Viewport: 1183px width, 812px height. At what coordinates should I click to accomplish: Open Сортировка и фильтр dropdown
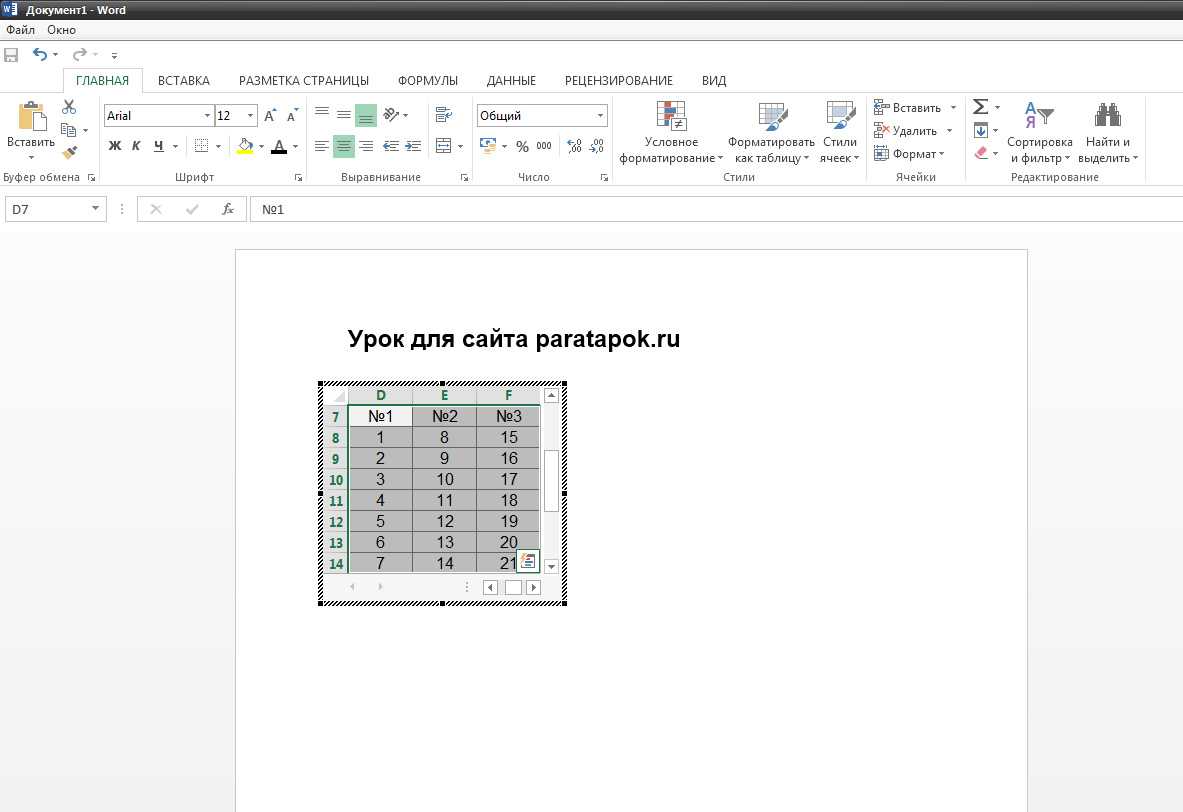point(1040,133)
